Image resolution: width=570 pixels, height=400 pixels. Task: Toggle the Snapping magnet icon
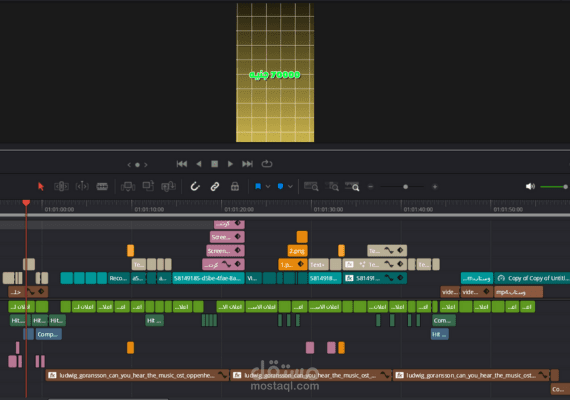195,187
